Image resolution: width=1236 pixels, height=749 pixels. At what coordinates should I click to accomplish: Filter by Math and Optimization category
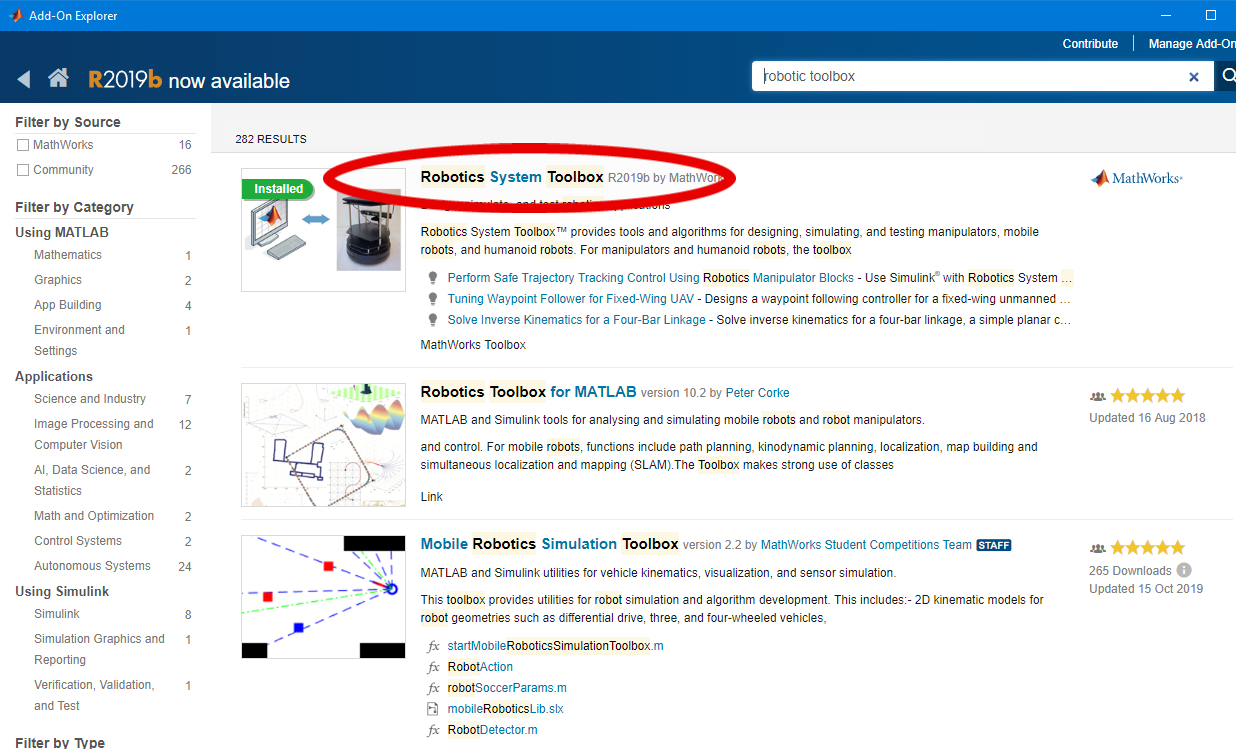(94, 516)
